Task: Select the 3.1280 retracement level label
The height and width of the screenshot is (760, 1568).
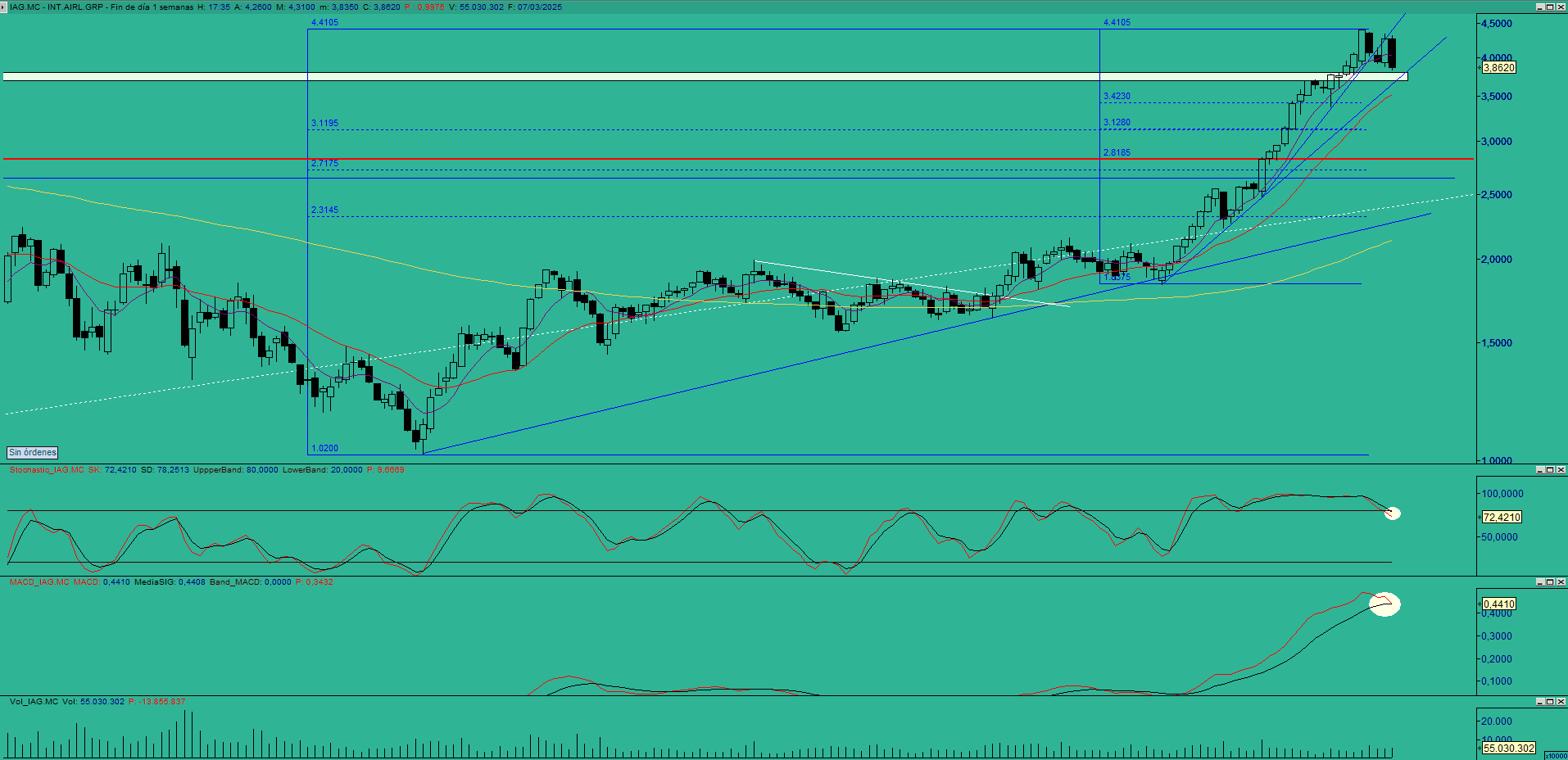Action: [x=1117, y=123]
